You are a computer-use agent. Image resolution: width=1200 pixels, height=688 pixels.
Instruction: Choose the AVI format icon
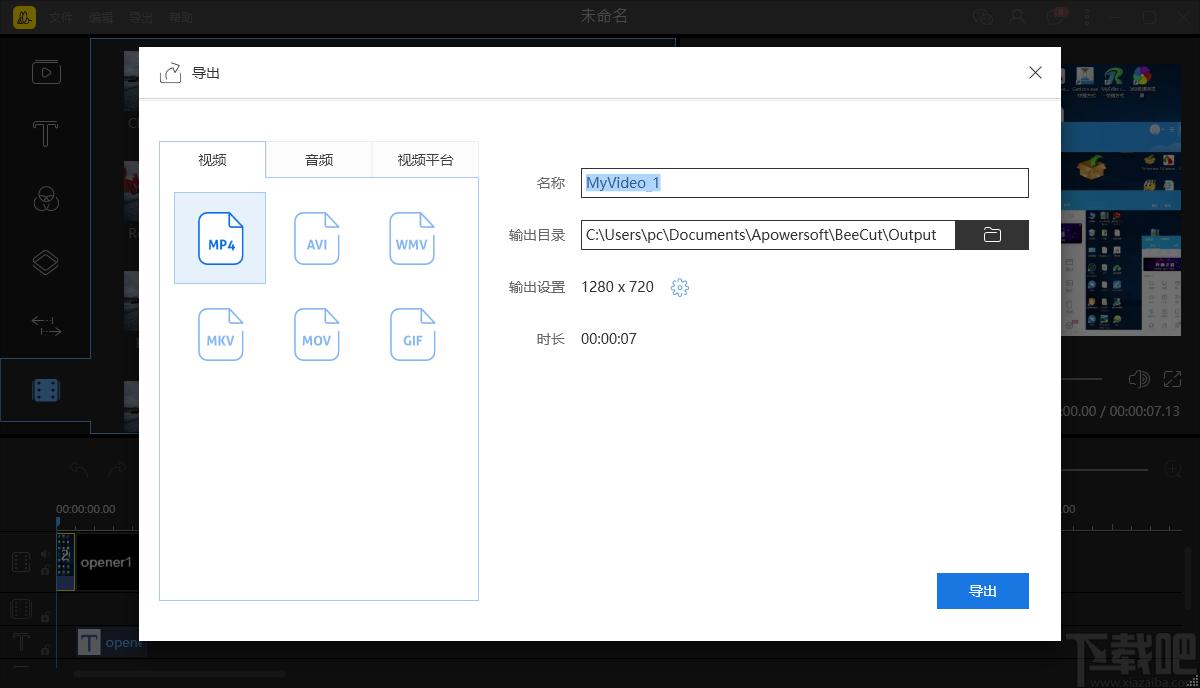(316, 239)
